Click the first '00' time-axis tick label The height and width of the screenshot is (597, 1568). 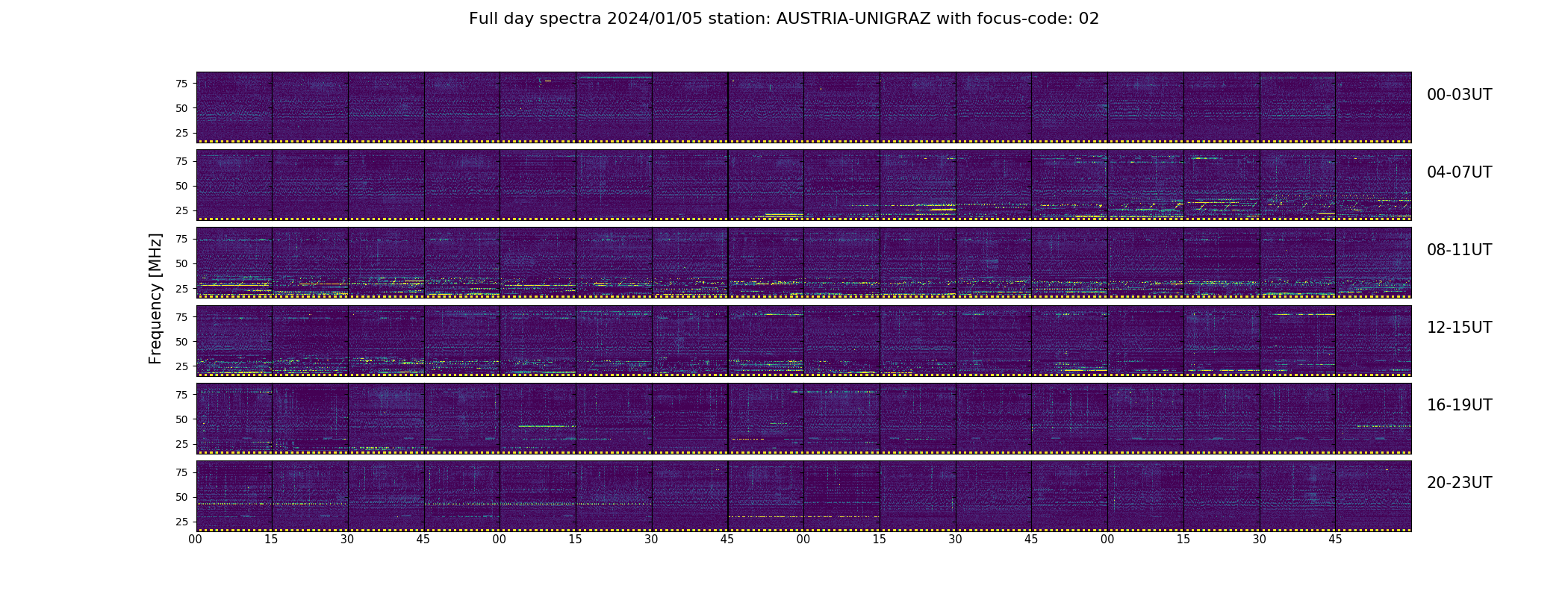click(196, 540)
